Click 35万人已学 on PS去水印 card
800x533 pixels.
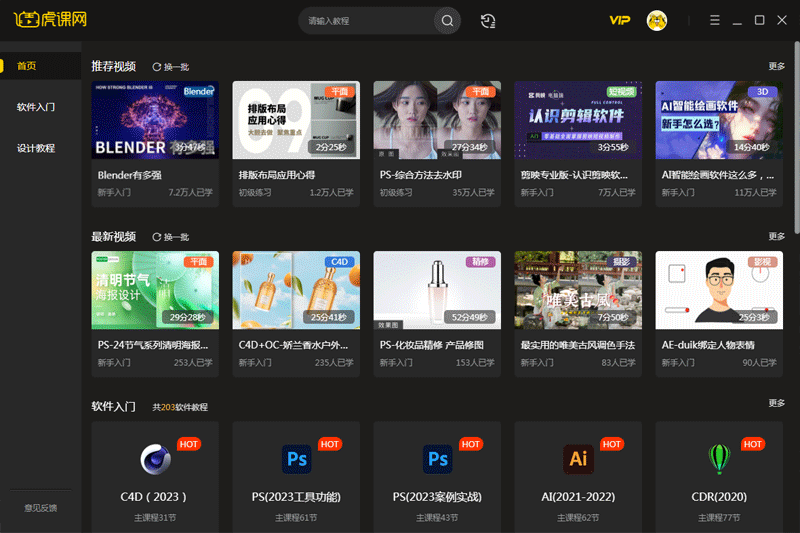coord(473,192)
